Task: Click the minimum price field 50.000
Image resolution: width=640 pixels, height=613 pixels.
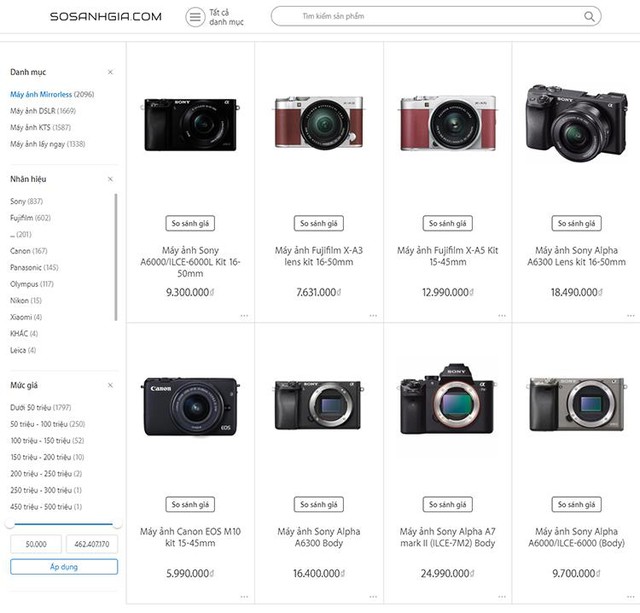Action: coord(36,544)
